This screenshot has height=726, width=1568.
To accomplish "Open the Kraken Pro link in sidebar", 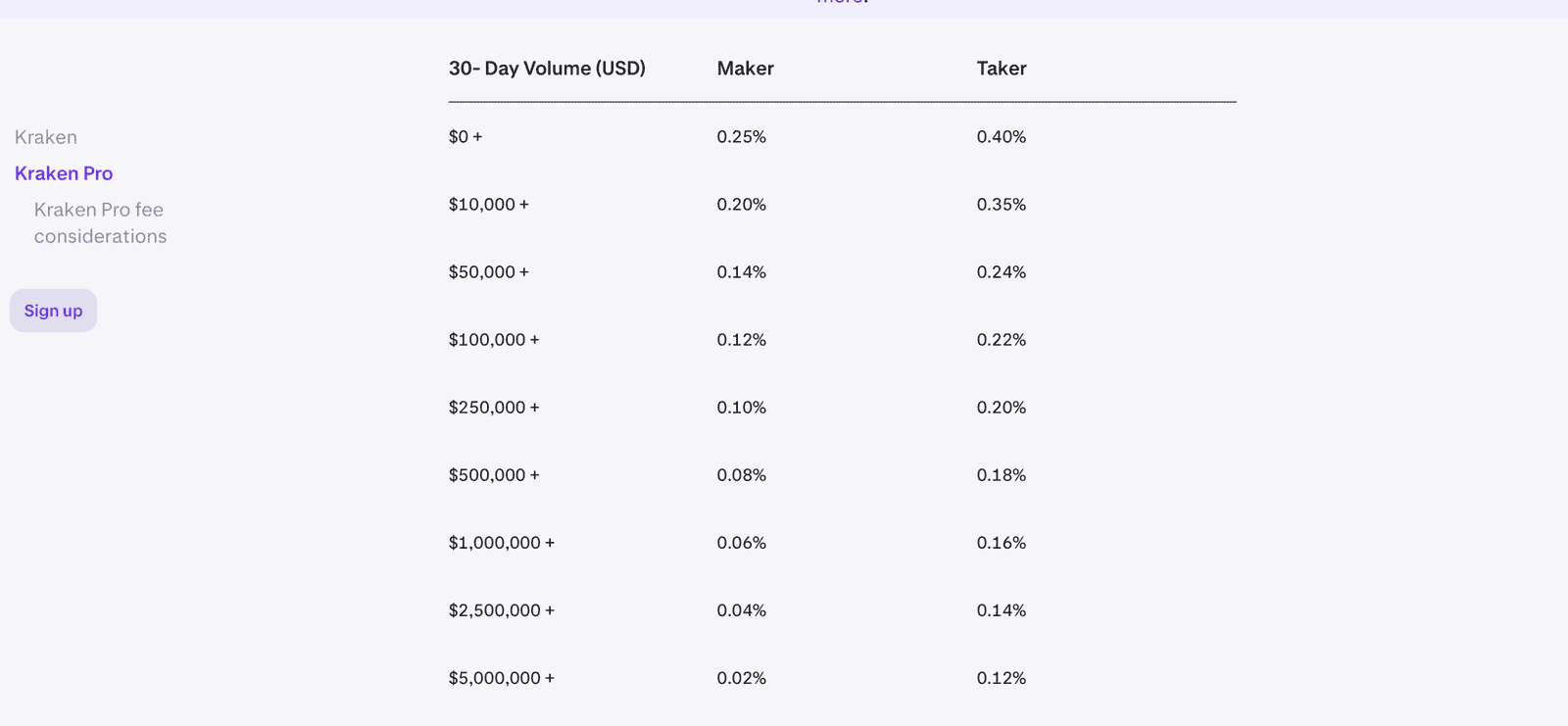I will pos(63,173).
